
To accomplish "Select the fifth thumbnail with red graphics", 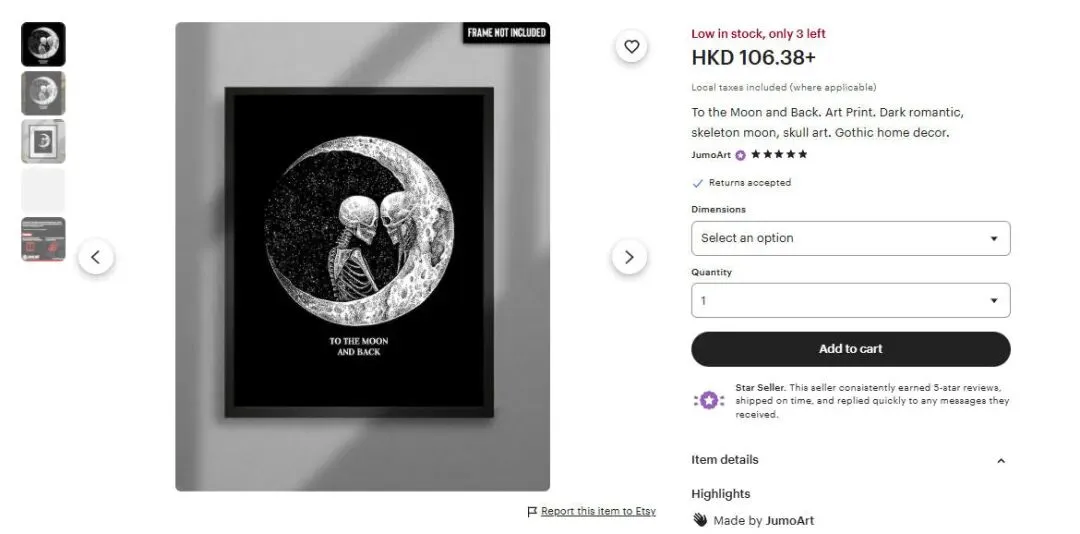I will coord(43,239).
